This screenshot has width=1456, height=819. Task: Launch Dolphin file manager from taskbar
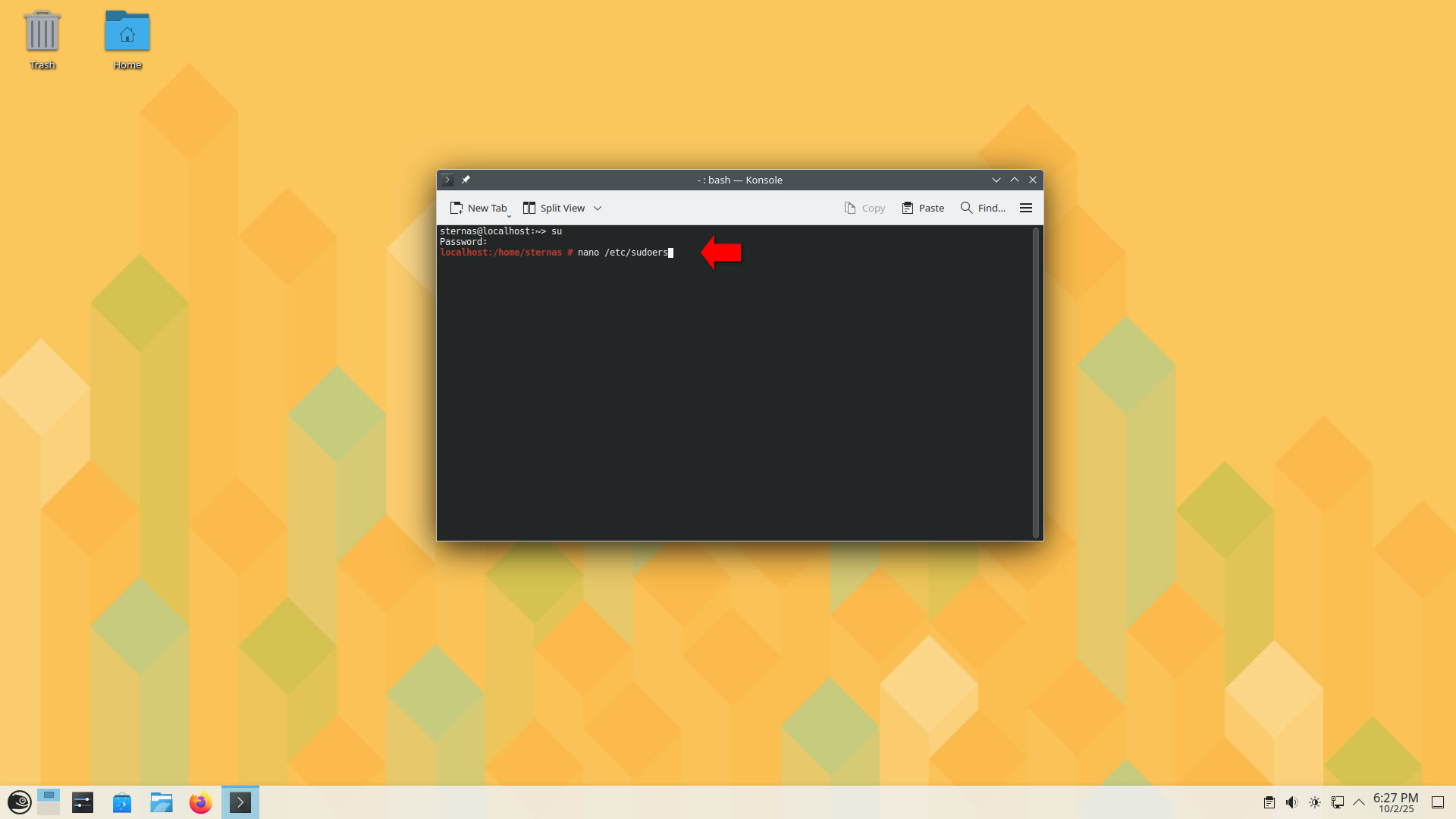pyautogui.click(x=162, y=802)
